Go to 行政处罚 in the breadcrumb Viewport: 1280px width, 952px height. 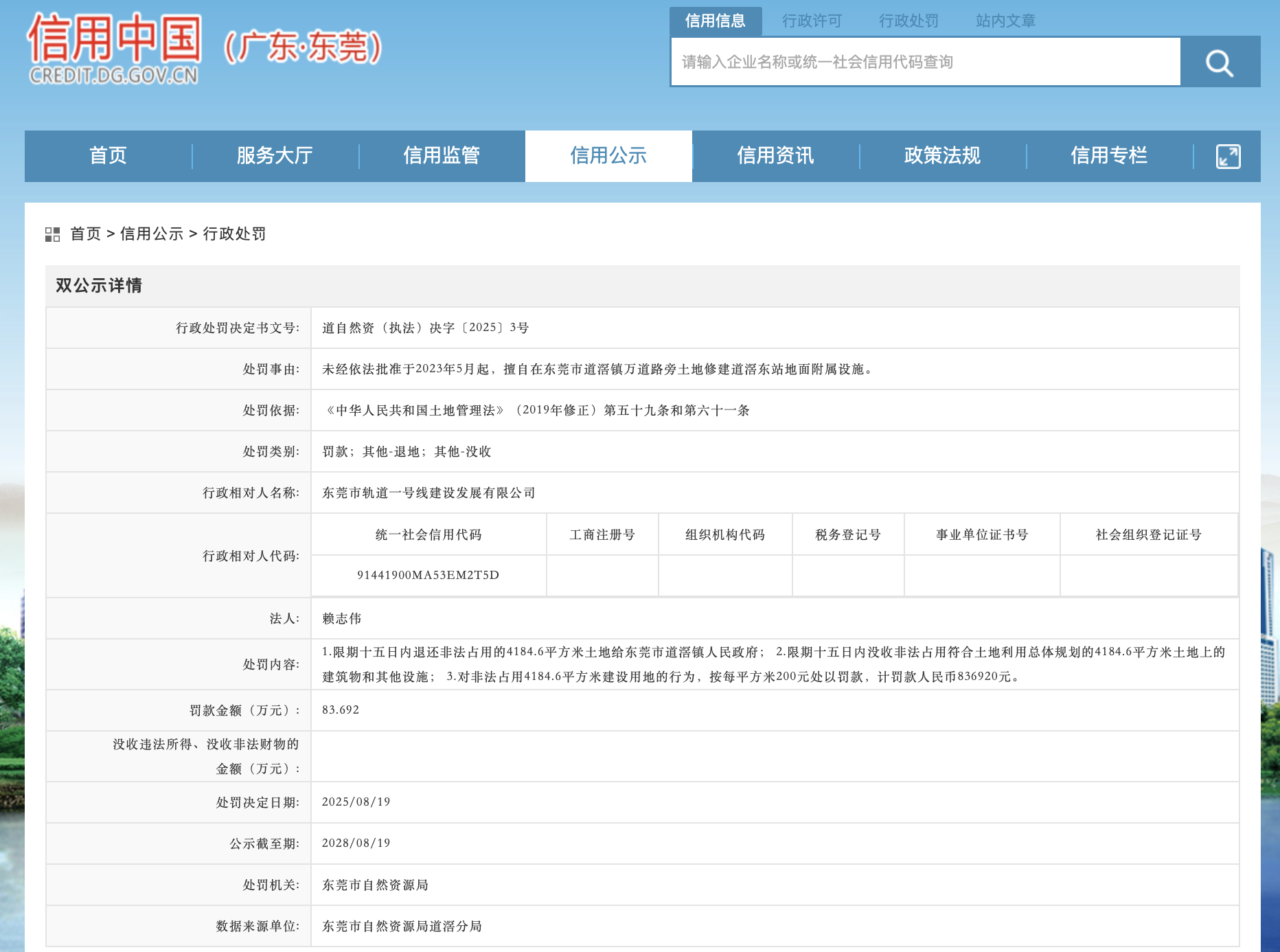pyautogui.click(x=234, y=234)
